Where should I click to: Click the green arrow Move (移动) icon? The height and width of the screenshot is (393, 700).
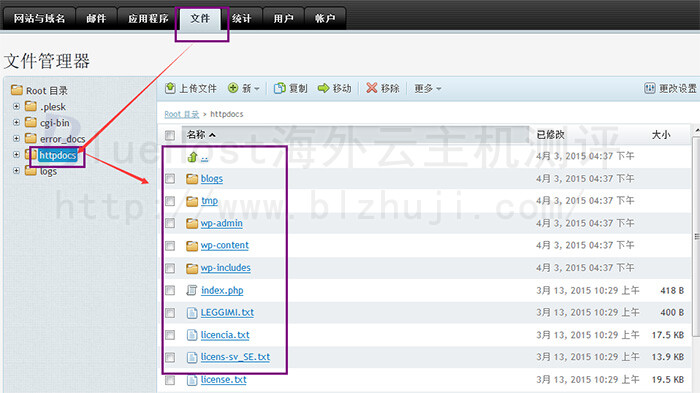coord(323,88)
